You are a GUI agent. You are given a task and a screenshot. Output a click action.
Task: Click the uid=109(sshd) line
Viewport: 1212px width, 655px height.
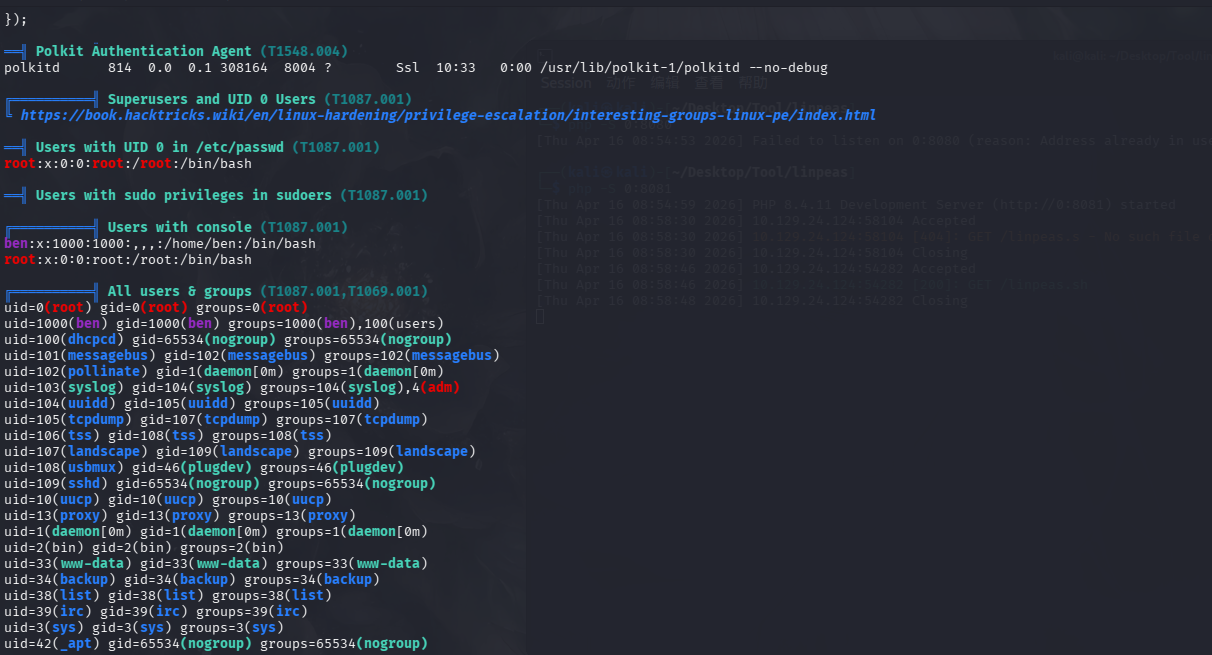(x=219, y=484)
